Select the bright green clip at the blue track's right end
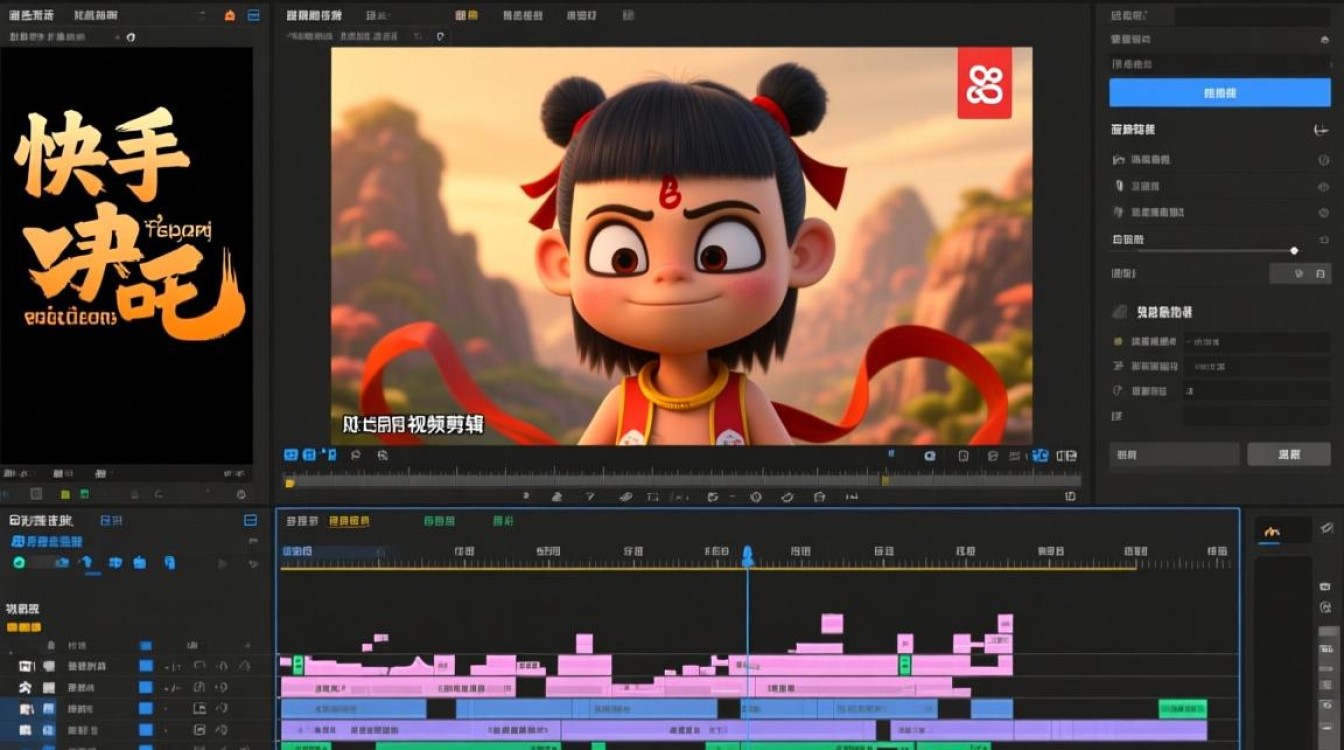The width and height of the screenshot is (1344, 750). point(1182,708)
